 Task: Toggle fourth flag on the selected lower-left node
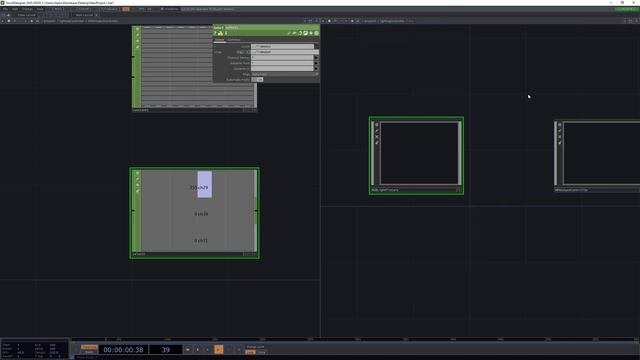coord(138,191)
